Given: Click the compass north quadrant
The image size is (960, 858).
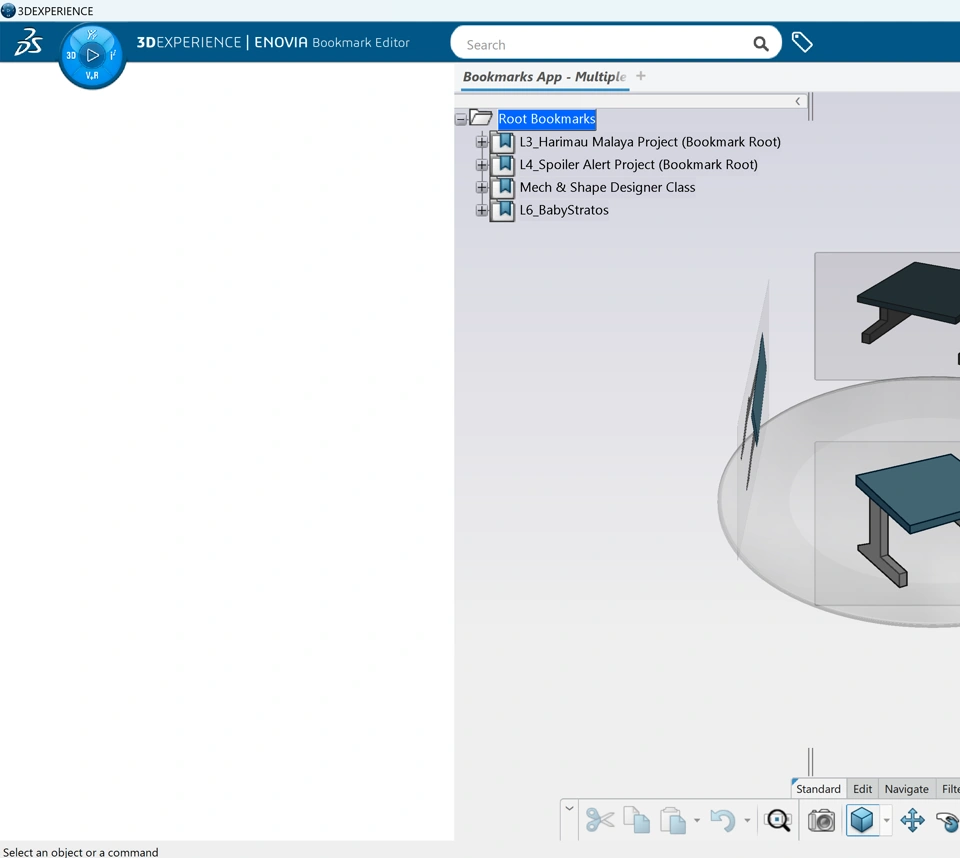Looking at the screenshot, I should (x=92, y=35).
